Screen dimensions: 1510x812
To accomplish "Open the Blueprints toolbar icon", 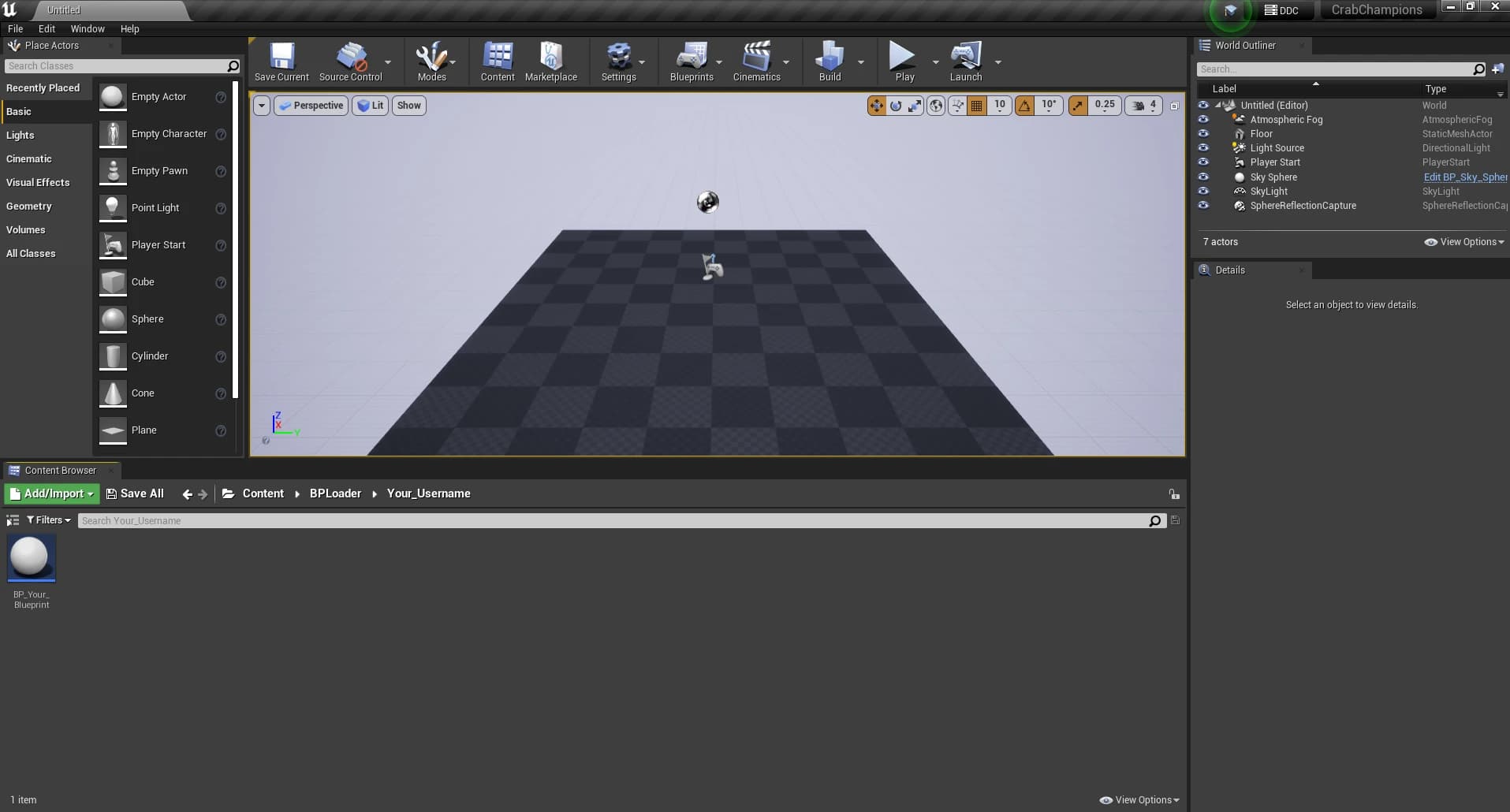I will 692,61.
